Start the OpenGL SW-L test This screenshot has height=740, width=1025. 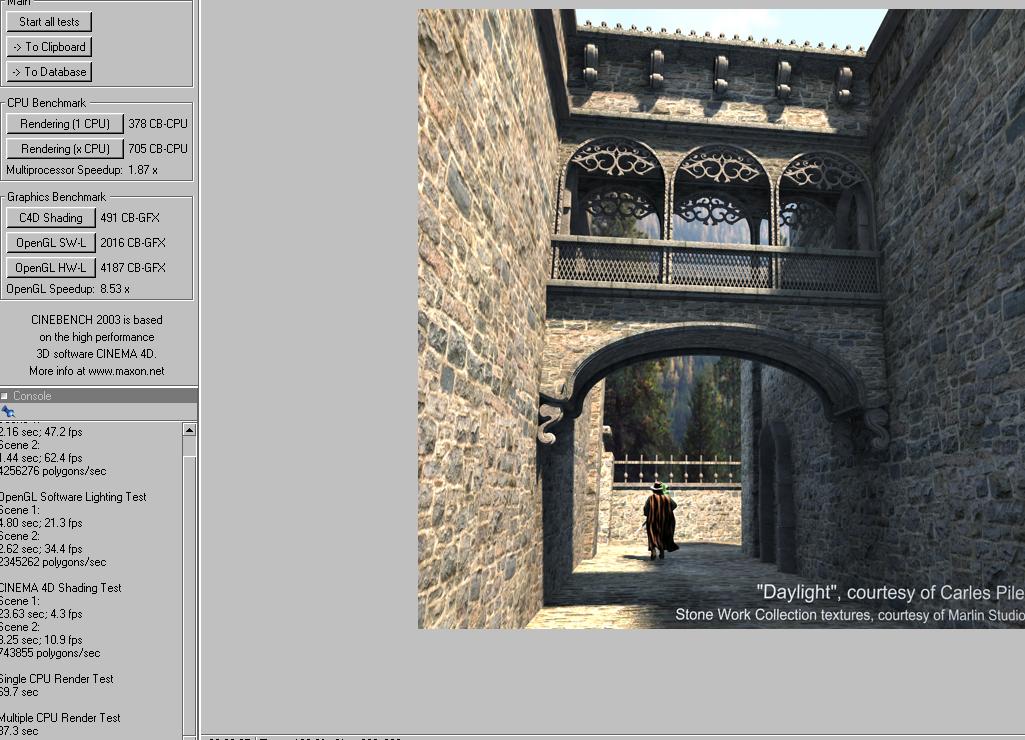[x=51, y=243]
